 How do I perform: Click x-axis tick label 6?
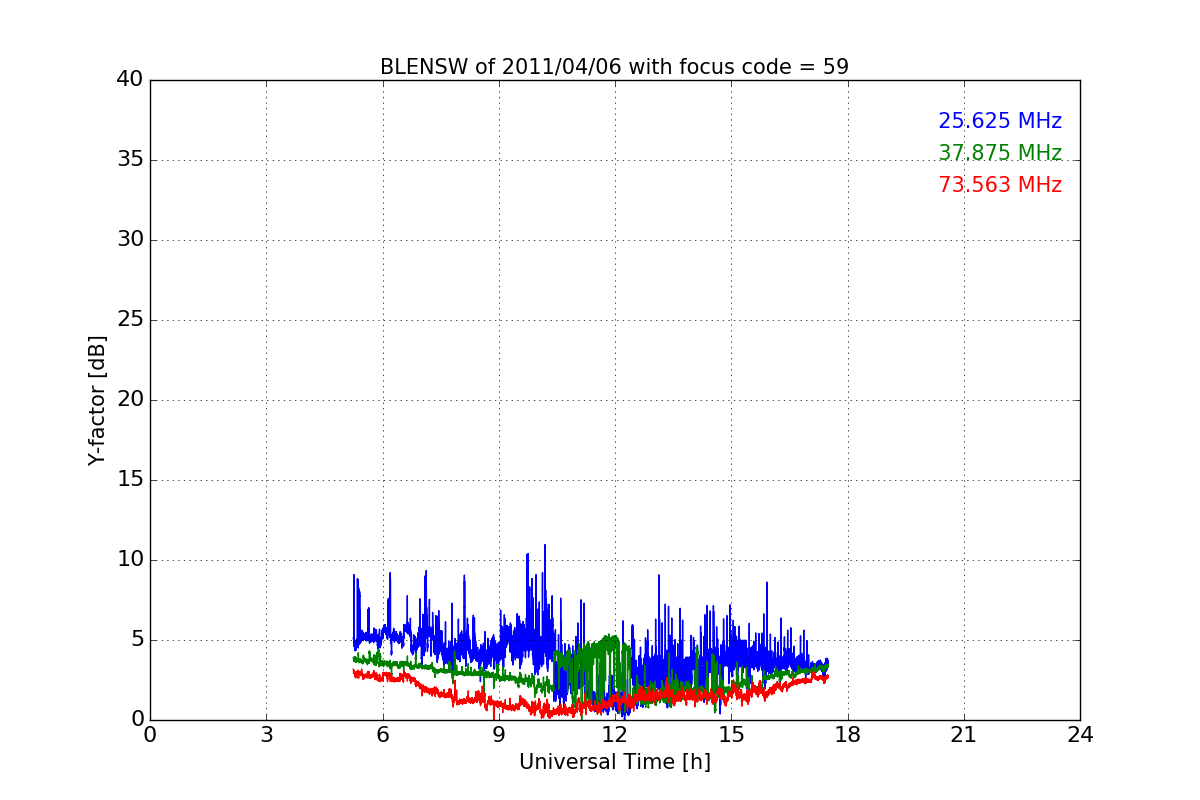click(x=382, y=735)
